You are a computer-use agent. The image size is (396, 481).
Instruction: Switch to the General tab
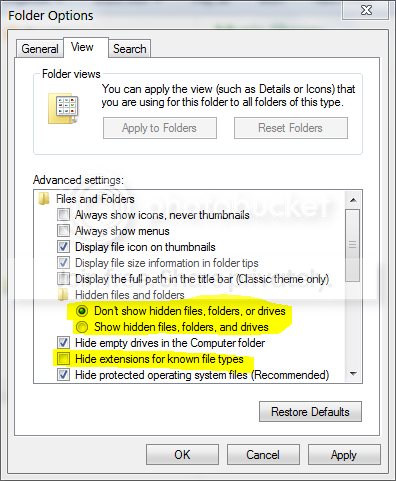[x=40, y=49]
